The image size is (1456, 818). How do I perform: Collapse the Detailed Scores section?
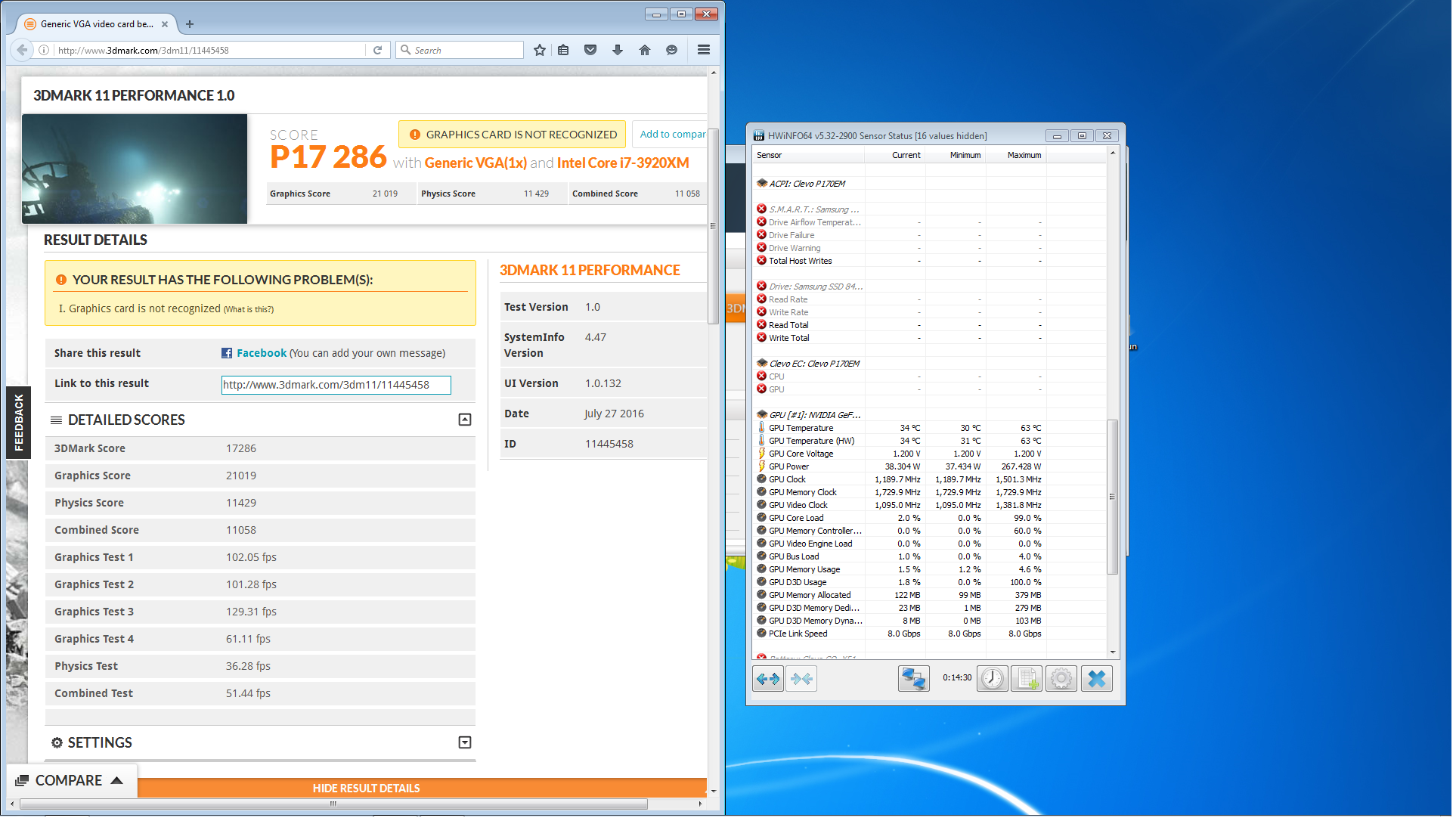pyautogui.click(x=466, y=420)
